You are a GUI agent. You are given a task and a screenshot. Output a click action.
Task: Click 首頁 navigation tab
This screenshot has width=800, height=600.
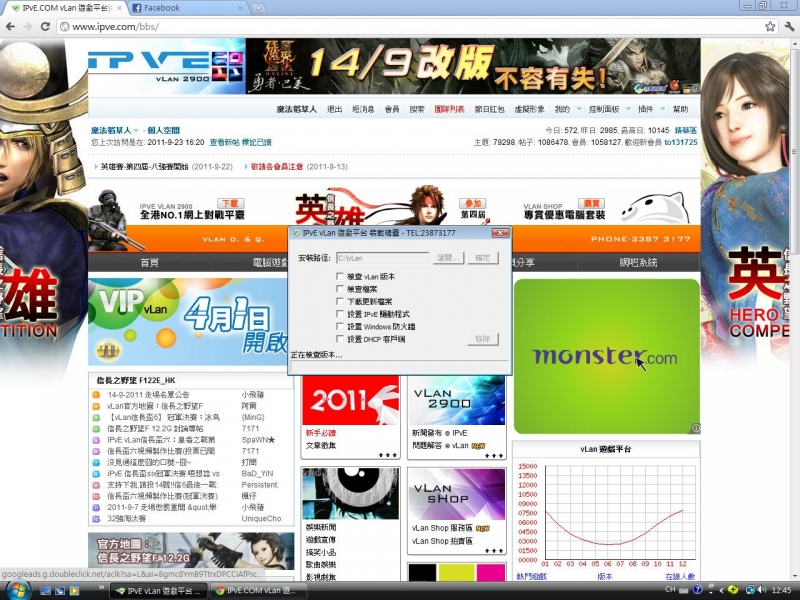149,262
